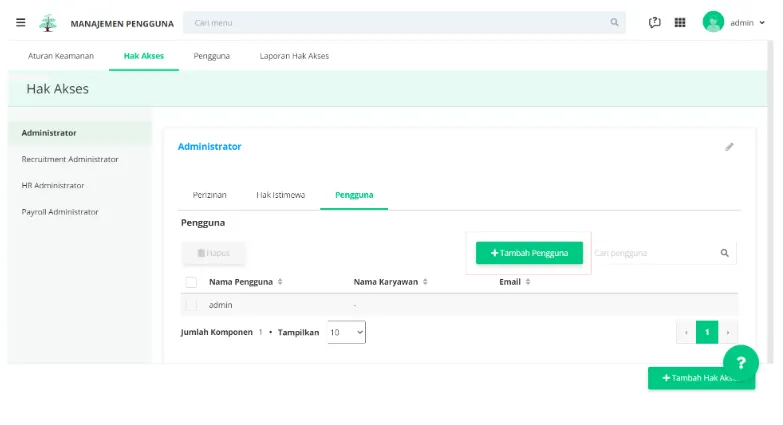783x425 pixels.
Task: Check the admin row checkbox
Action: (191, 305)
